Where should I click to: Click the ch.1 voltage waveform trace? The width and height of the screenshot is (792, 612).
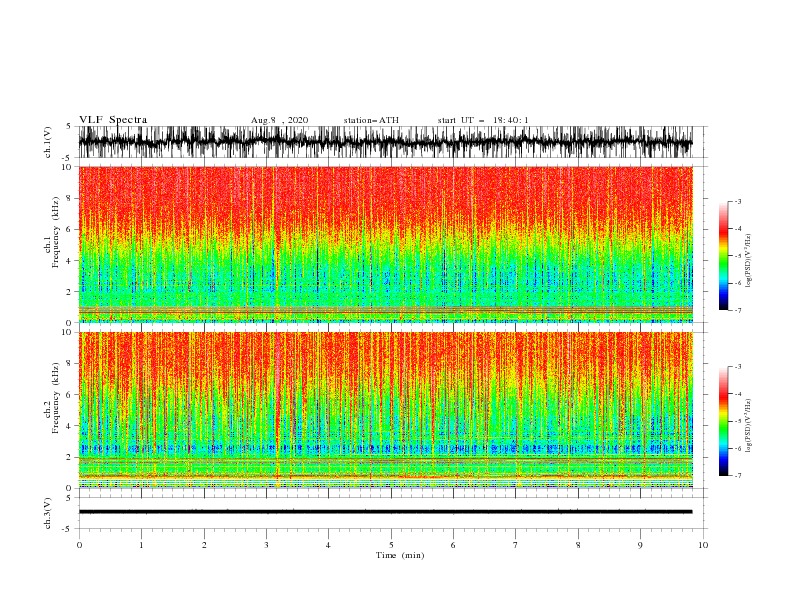coord(385,142)
